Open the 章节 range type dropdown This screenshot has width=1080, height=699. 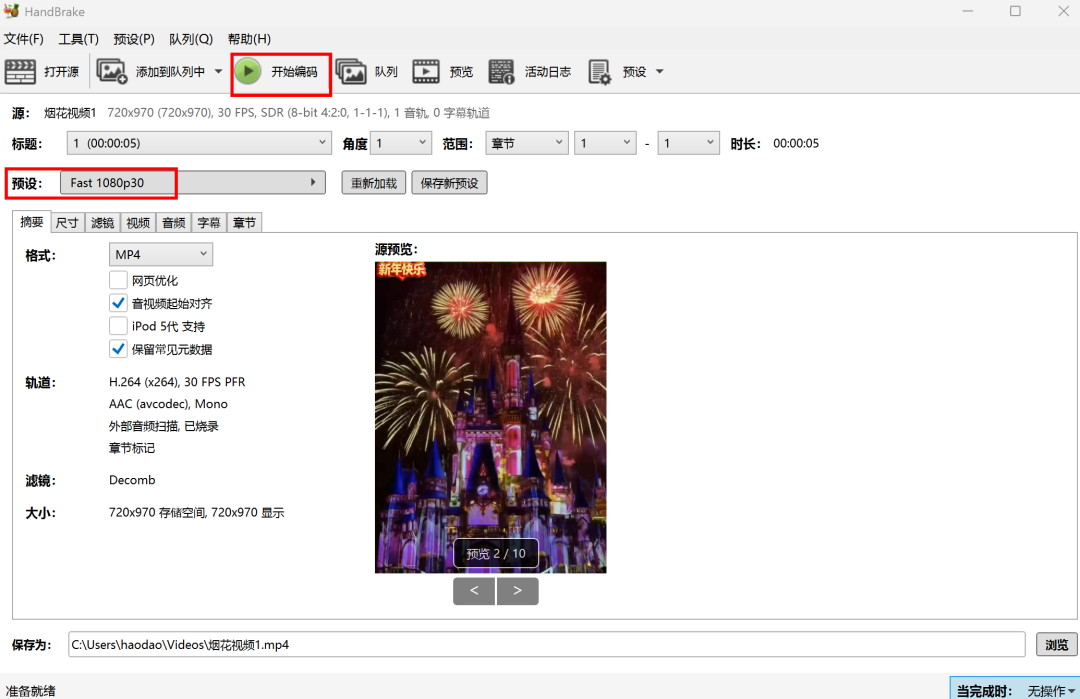tap(527, 144)
